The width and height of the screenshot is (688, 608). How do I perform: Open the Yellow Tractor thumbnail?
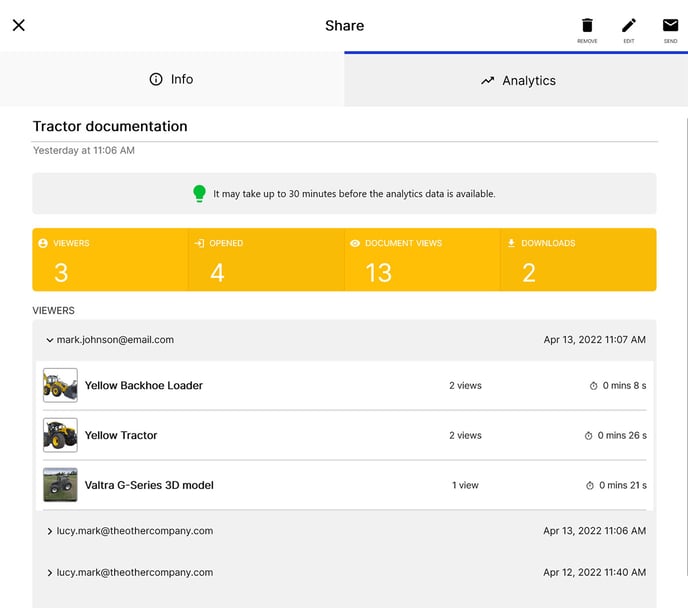click(x=60, y=435)
